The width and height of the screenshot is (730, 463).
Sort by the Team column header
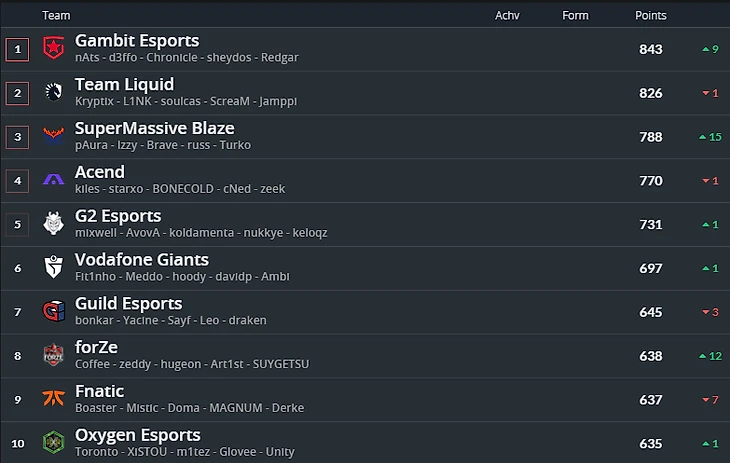56,16
